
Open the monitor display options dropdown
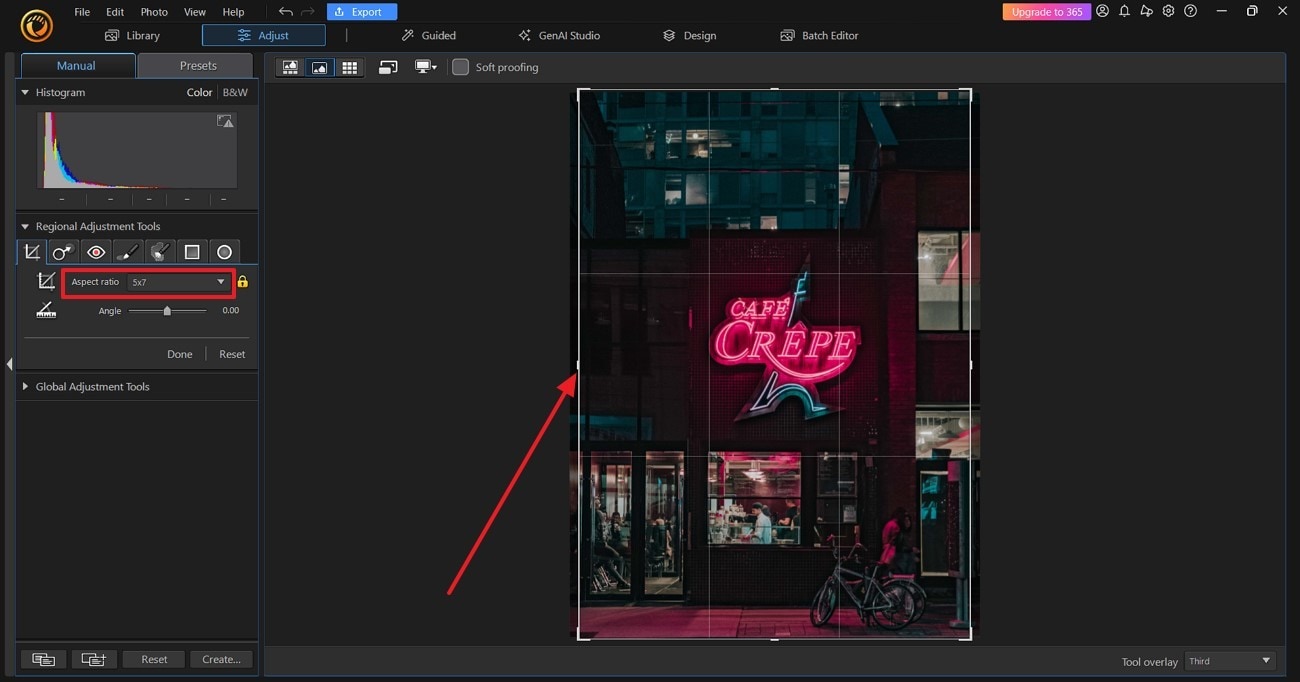426,67
